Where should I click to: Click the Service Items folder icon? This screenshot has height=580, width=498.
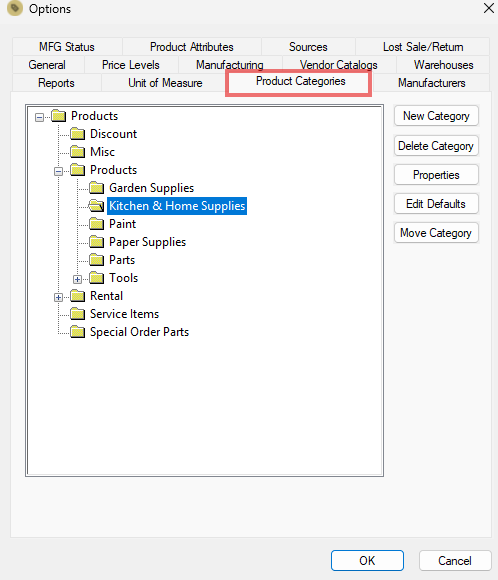78,314
